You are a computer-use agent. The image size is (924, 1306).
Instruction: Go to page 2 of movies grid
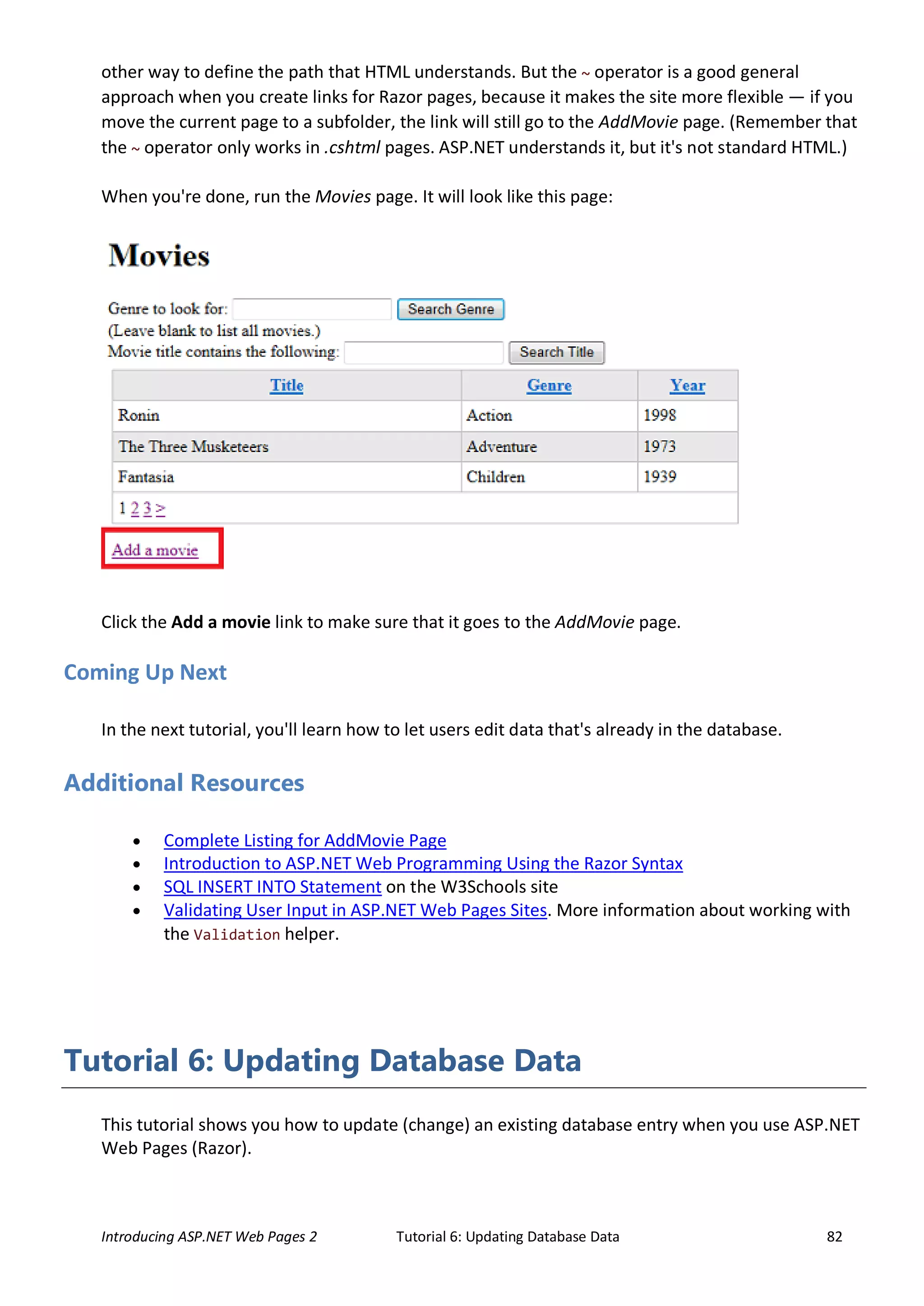tap(135, 508)
